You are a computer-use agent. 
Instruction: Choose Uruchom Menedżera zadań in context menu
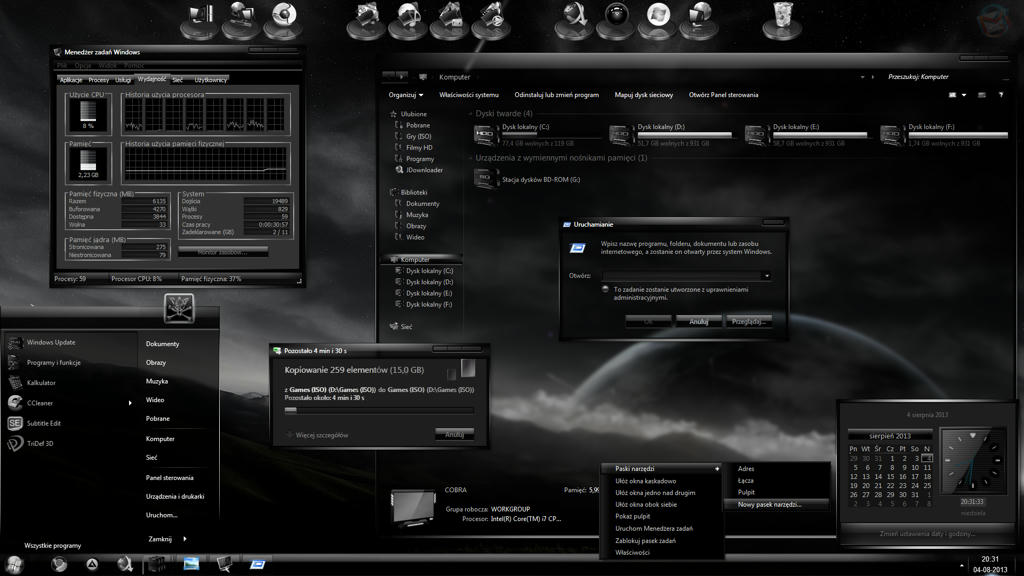(654, 528)
